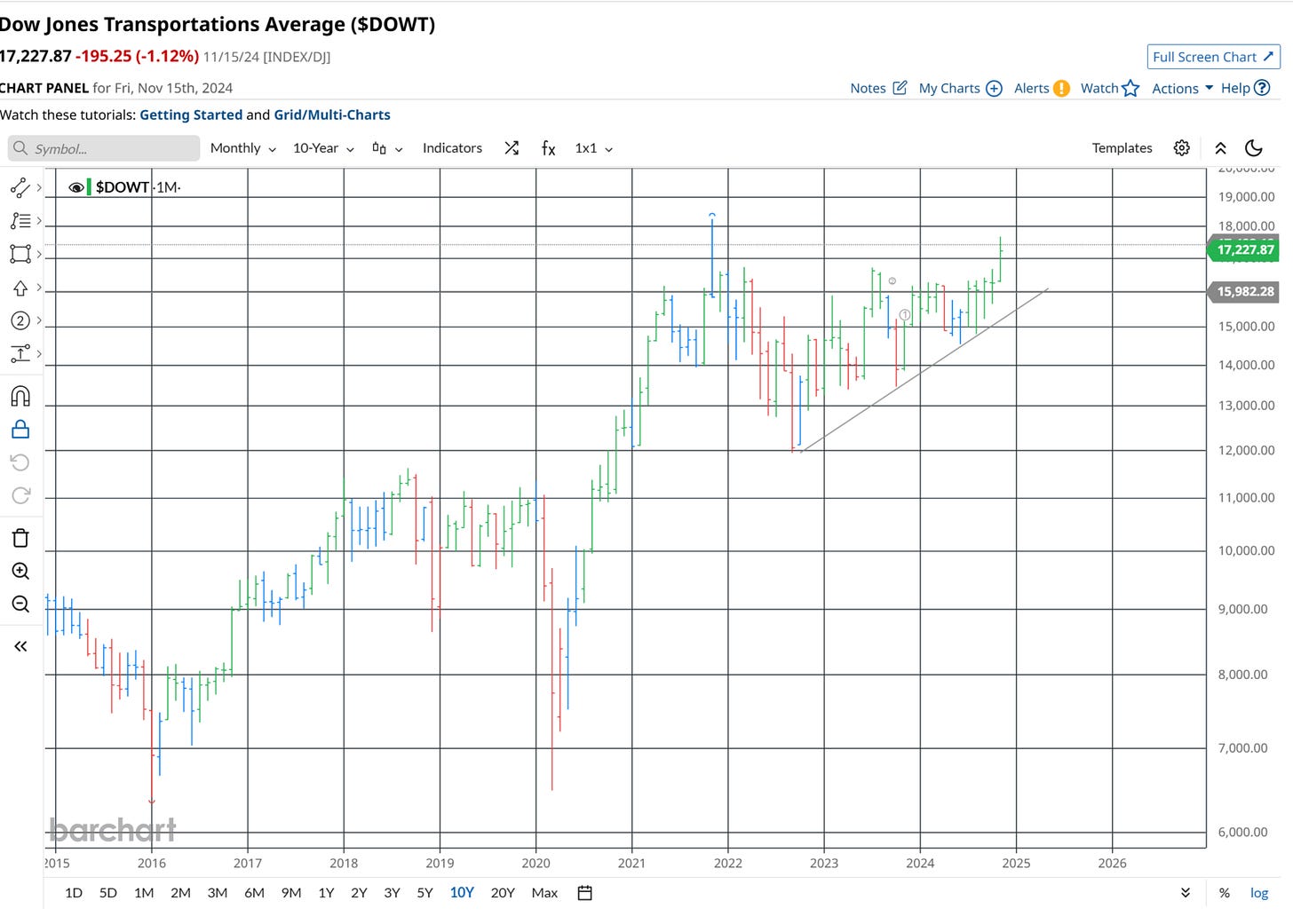
Task: Select the 5D time range
Action: (x=108, y=893)
